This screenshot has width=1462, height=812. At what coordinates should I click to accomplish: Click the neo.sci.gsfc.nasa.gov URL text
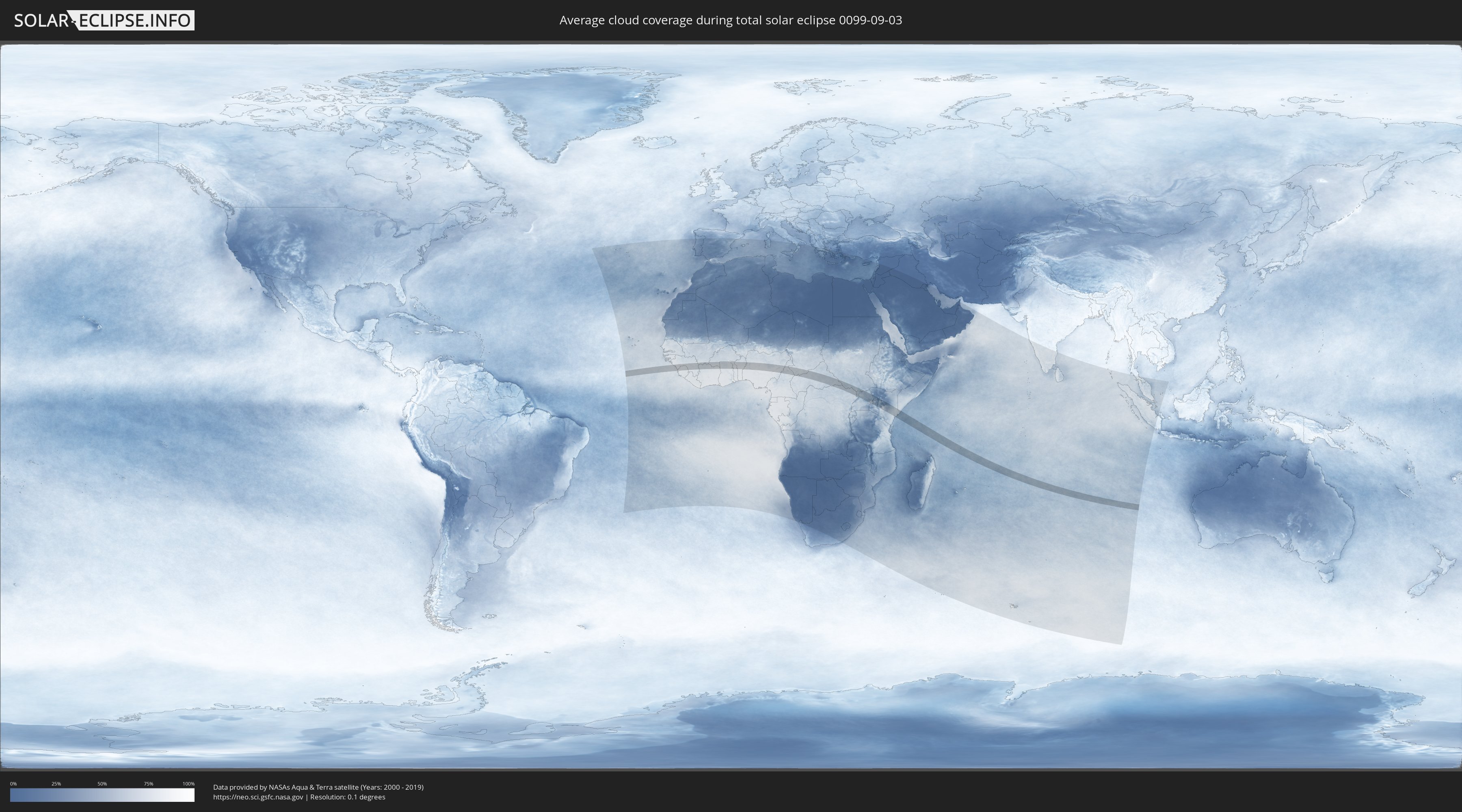[257, 797]
